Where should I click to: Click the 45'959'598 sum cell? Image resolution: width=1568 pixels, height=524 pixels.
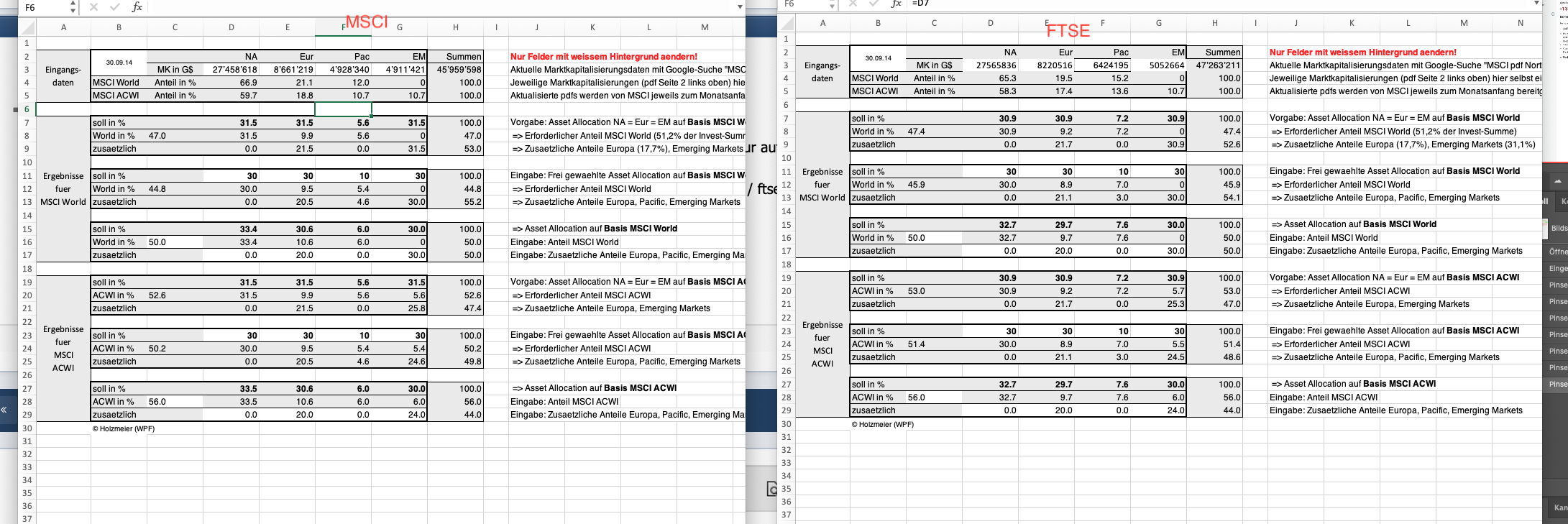coord(455,70)
